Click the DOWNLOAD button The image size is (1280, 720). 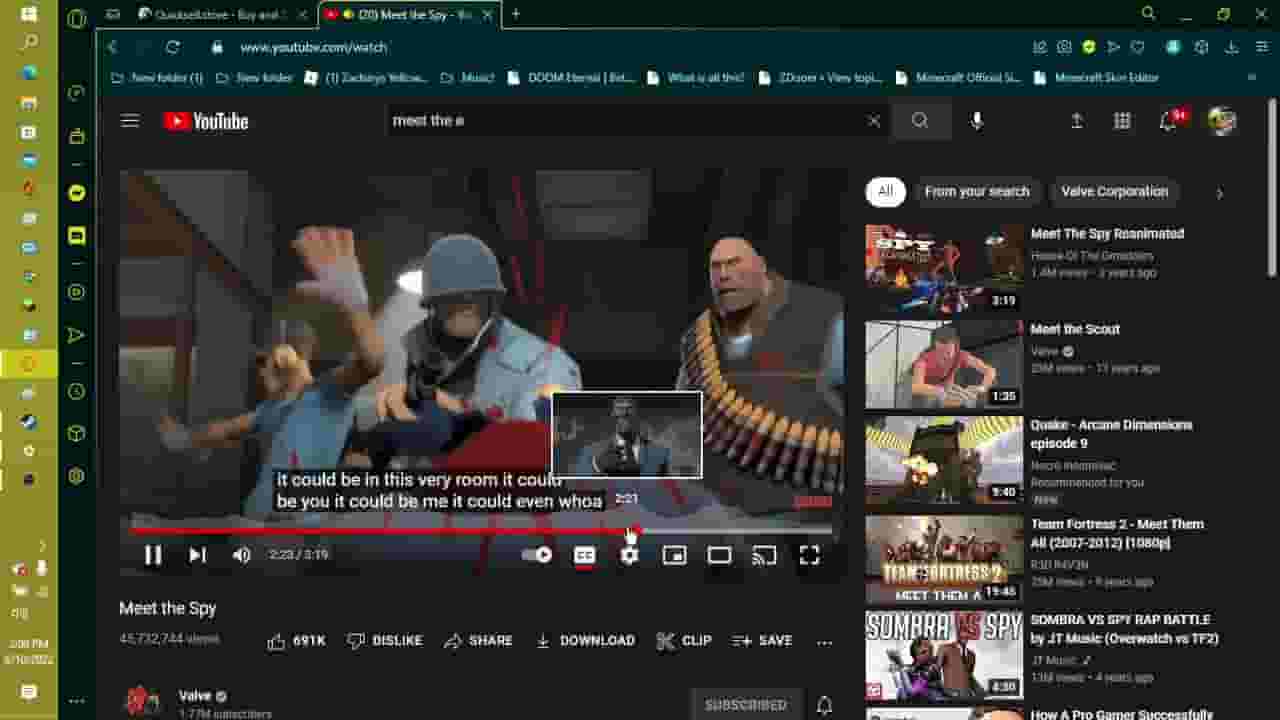(585, 641)
